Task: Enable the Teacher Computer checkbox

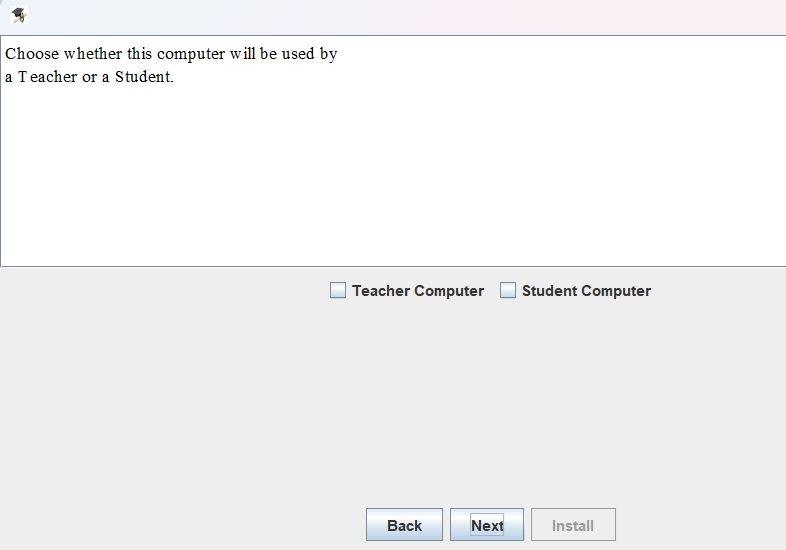Action: (338, 290)
